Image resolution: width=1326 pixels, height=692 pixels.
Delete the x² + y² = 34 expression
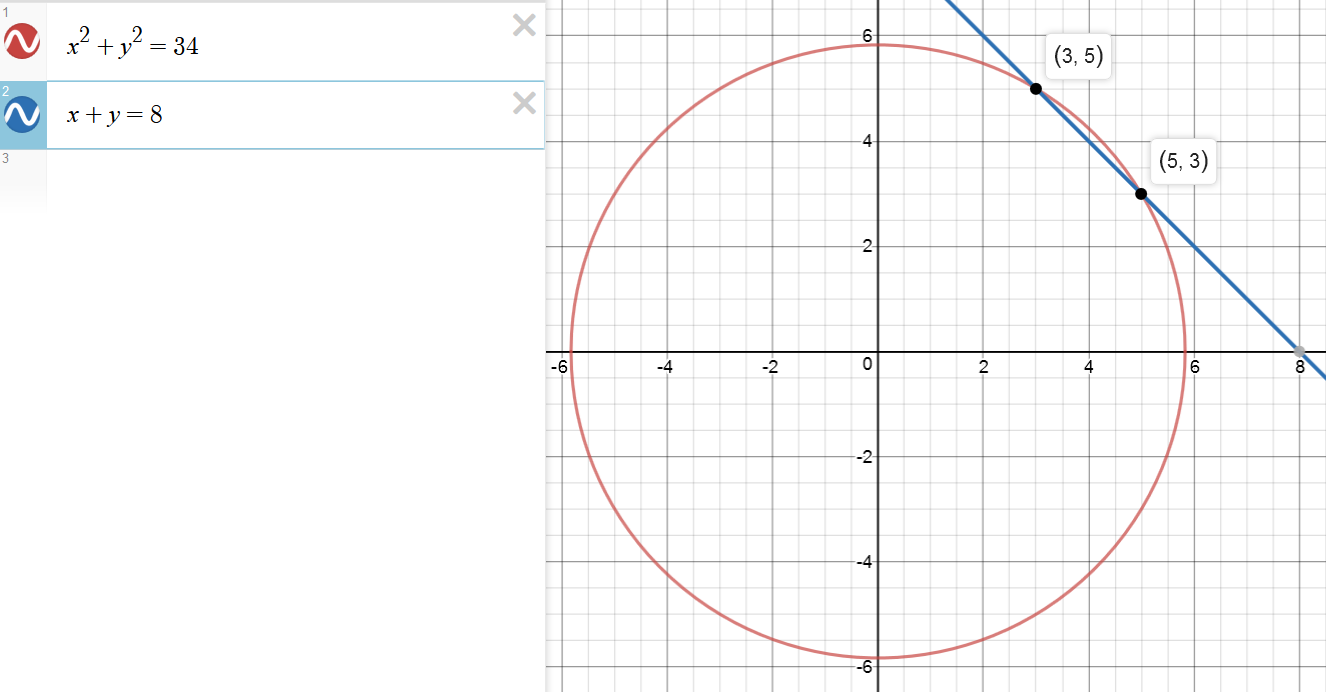pyautogui.click(x=524, y=26)
